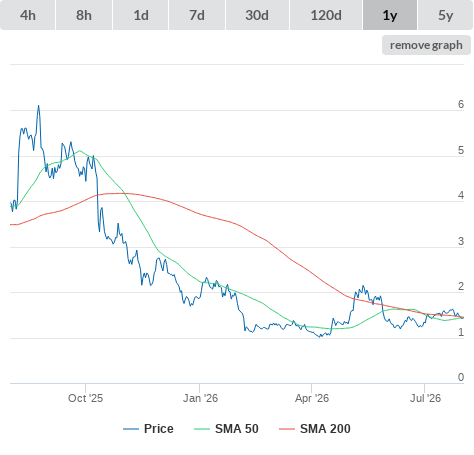
Task: Switch to the 5y time range
Action: [445, 15]
